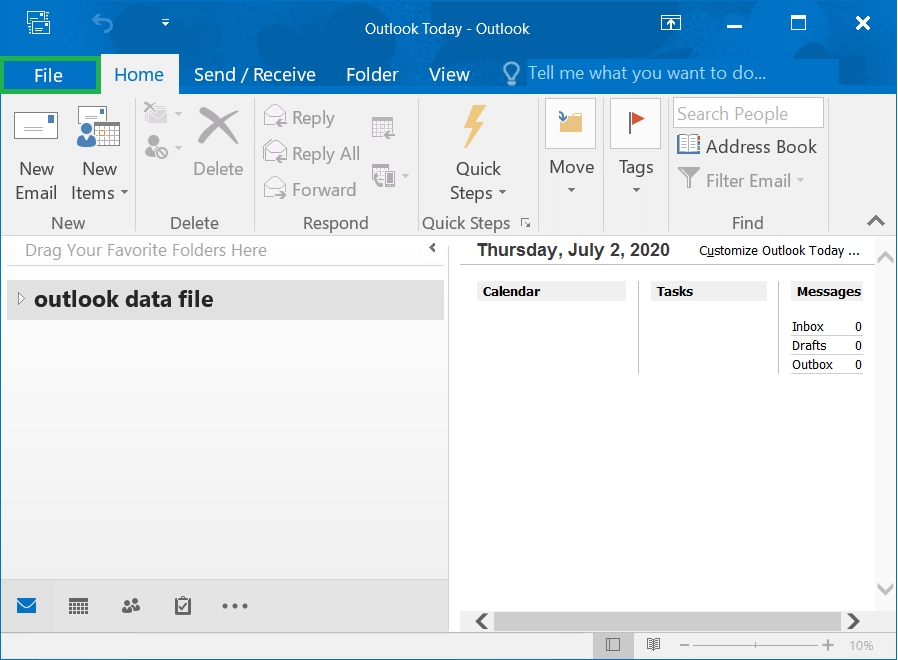The image size is (898, 660).
Task: Open the New Items menu
Action: (99, 154)
